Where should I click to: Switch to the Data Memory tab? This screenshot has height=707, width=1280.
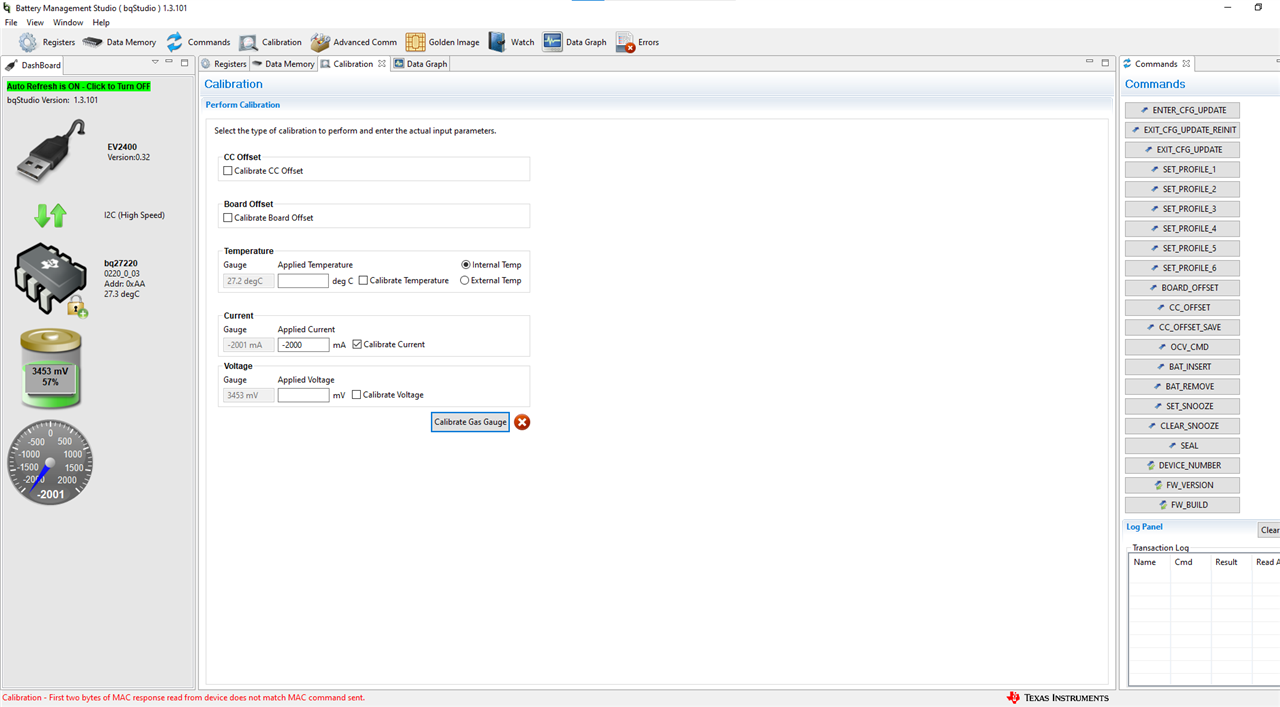coord(284,64)
